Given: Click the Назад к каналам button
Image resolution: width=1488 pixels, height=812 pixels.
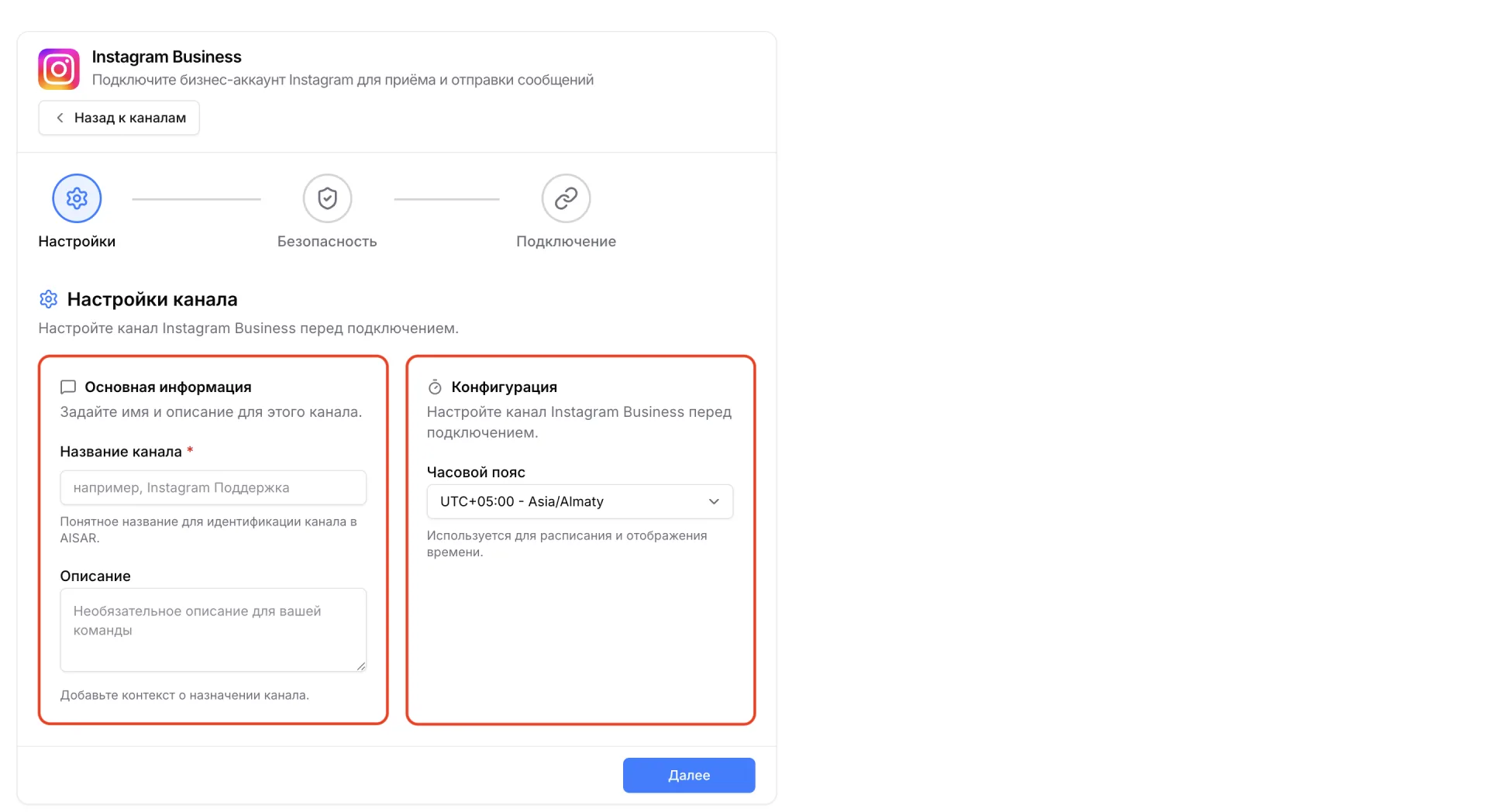Looking at the screenshot, I should [x=119, y=118].
